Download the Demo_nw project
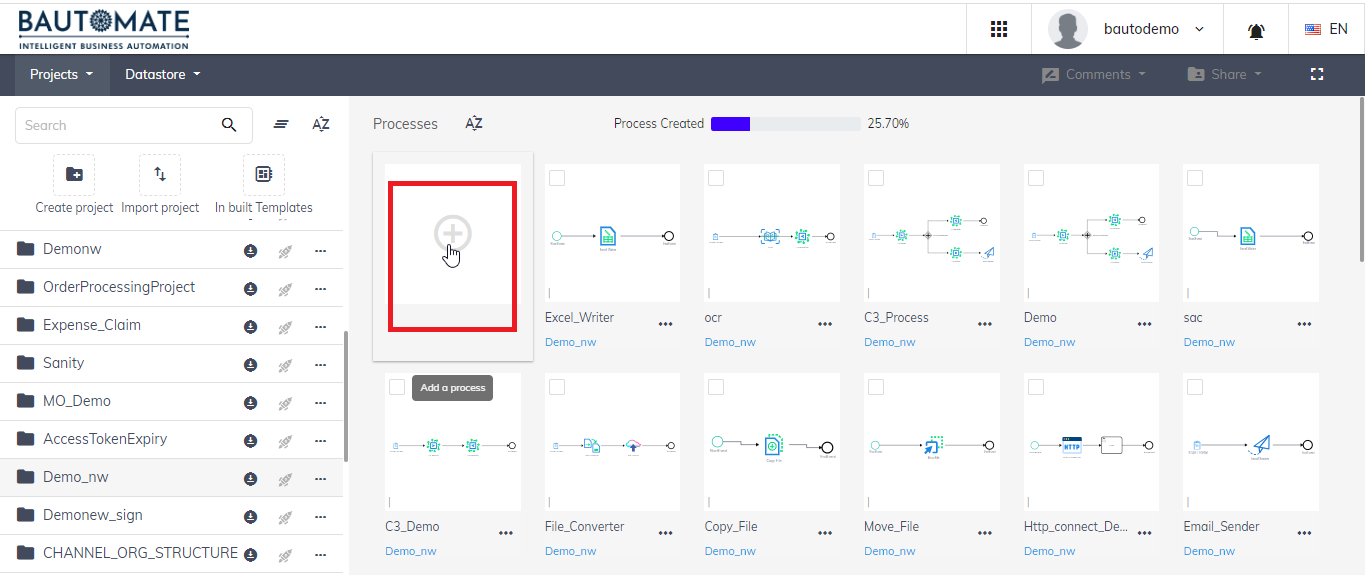This screenshot has width=1365, height=575. 251,478
